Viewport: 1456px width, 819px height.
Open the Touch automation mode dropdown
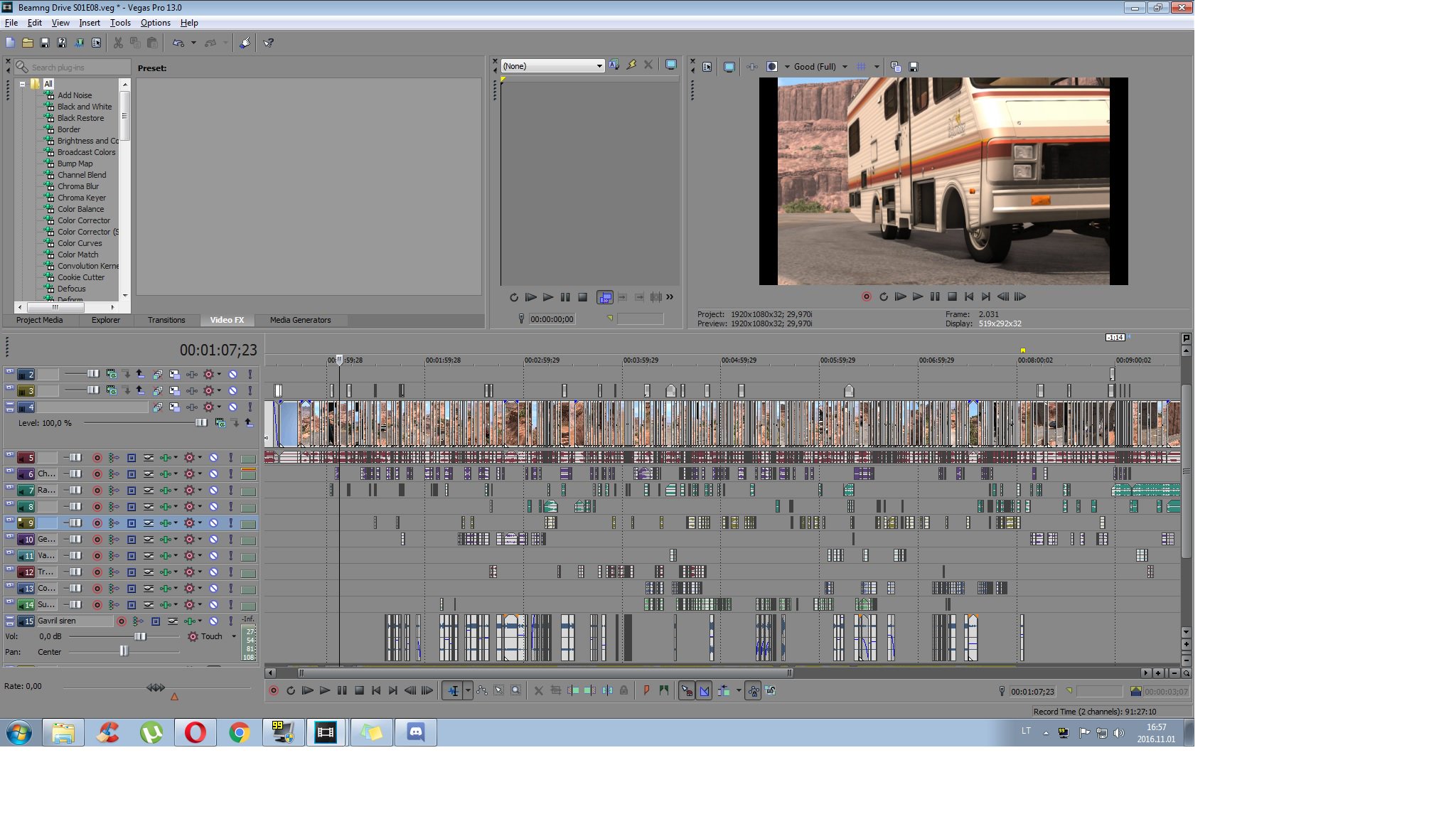click(233, 636)
